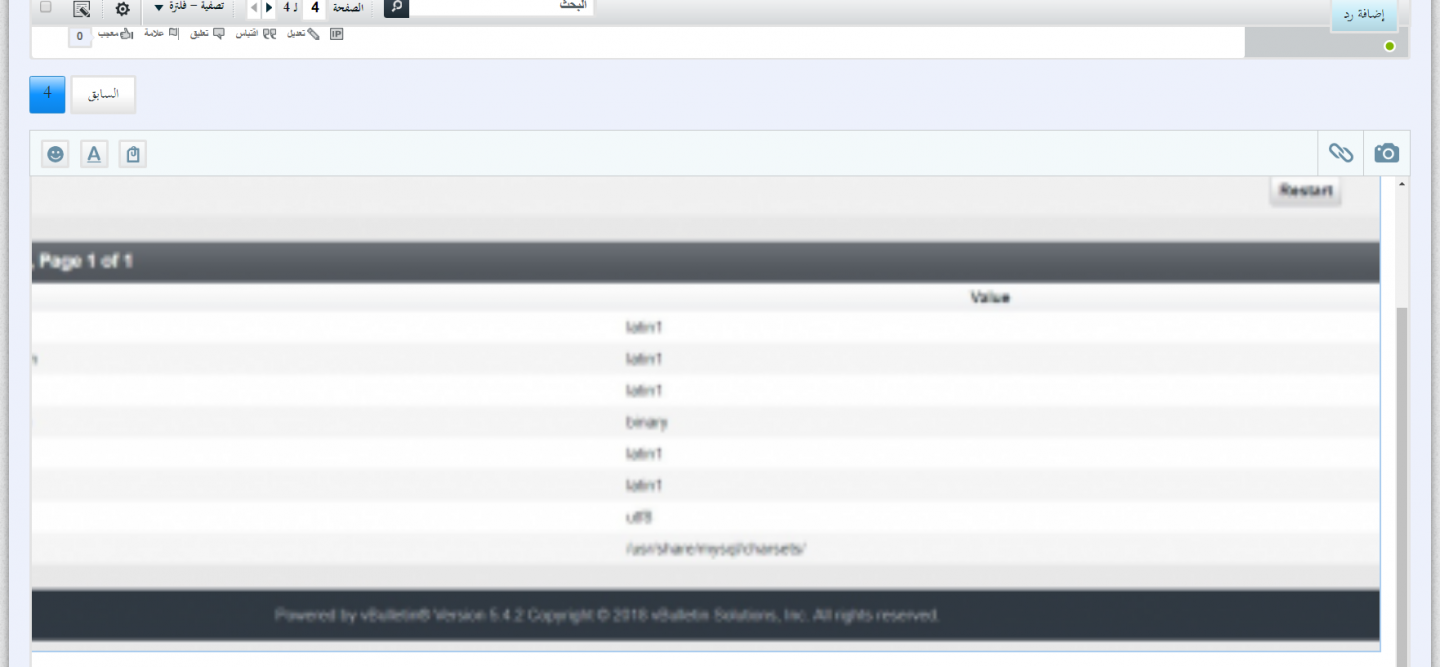
Task: Click the page number 4 field
Action: (315, 7)
